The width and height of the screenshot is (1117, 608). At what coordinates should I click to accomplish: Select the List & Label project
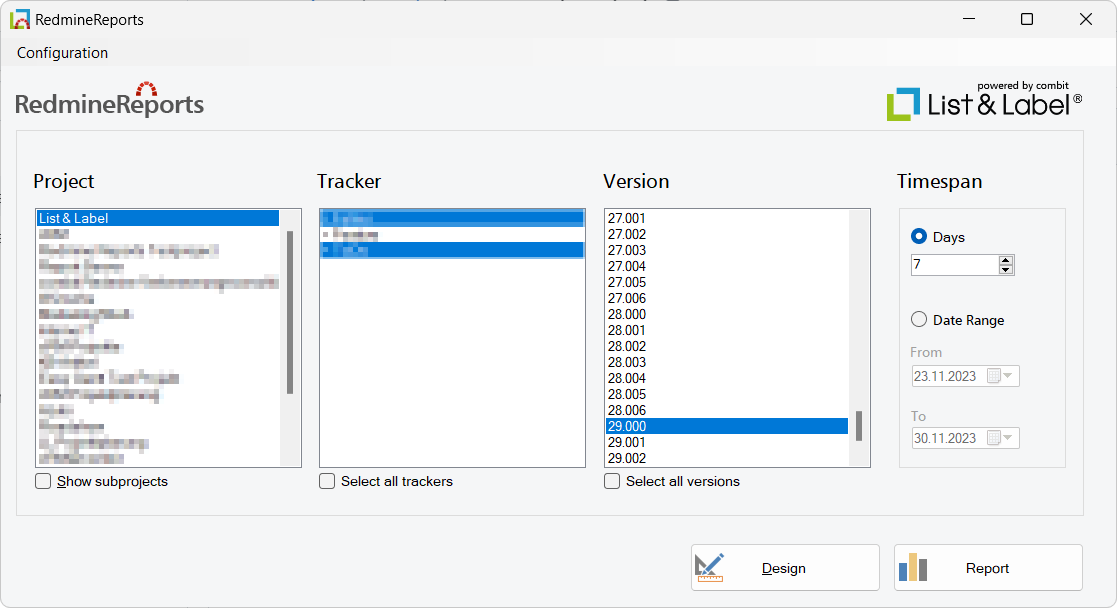157,218
